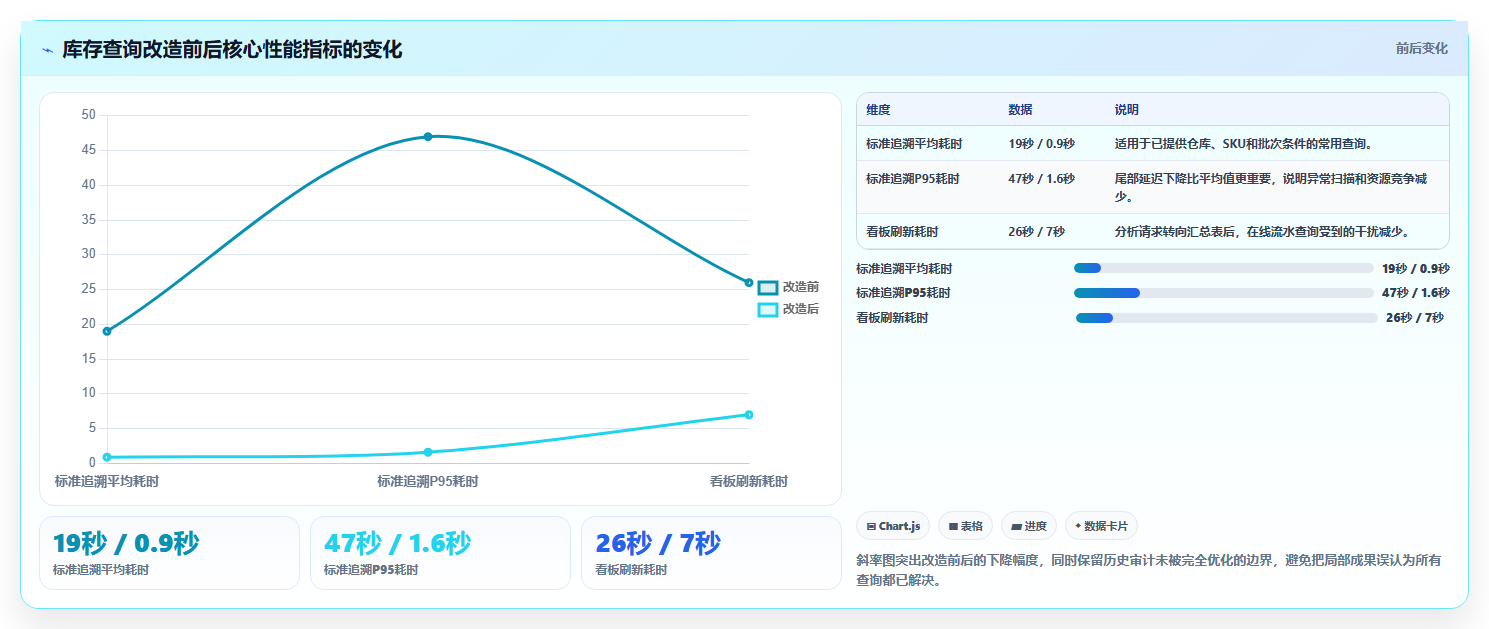Select the 改造前 point at 标准追溯平均耗时
Image resolution: width=1489 pixels, height=629 pixels.
[x=107, y=331]
